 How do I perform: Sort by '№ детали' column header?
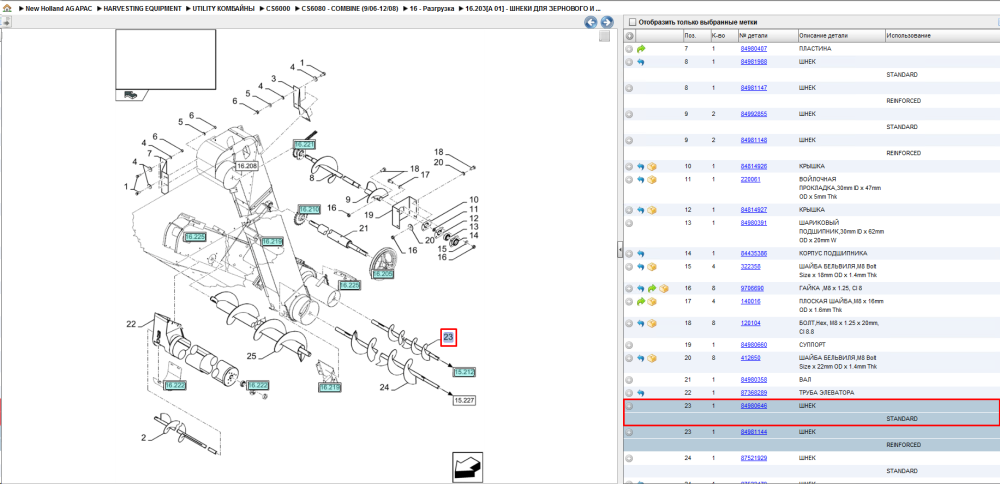click(768, 36)
